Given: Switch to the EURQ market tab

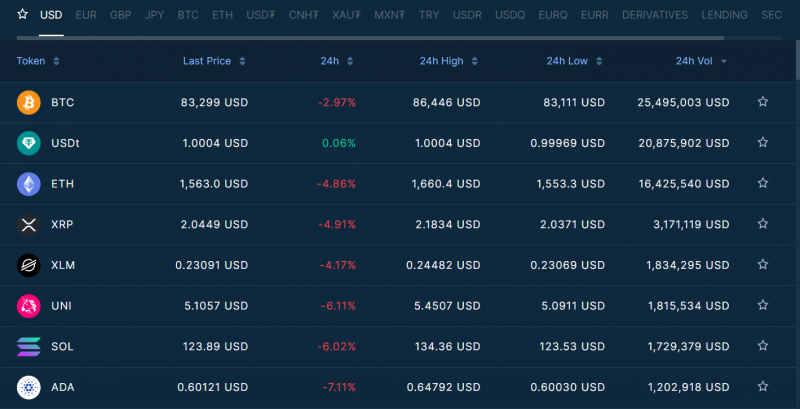Looking at the screenshot, I should tap(553, 15).
